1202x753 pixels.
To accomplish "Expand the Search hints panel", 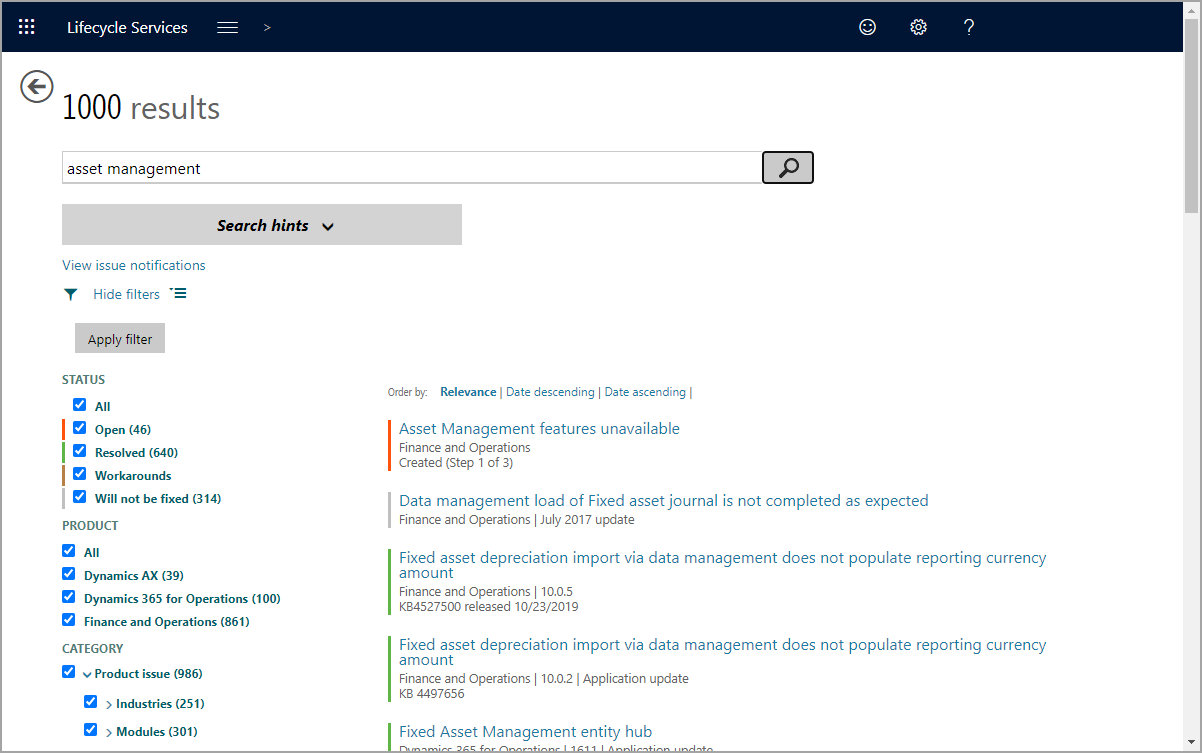I will click(x=262, y=225).
